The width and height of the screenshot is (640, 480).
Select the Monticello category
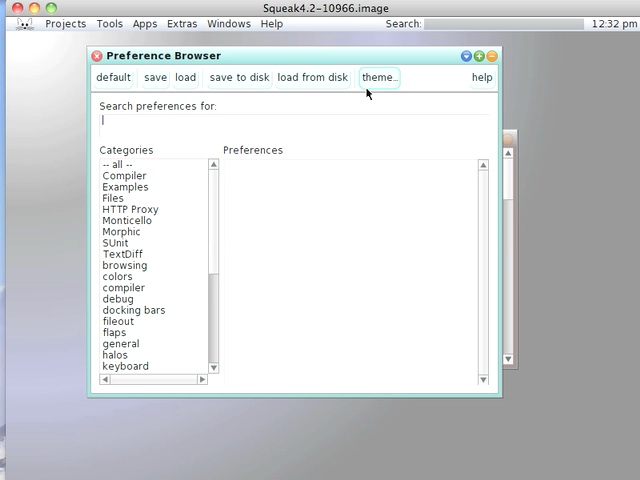[x=127, y=221]
